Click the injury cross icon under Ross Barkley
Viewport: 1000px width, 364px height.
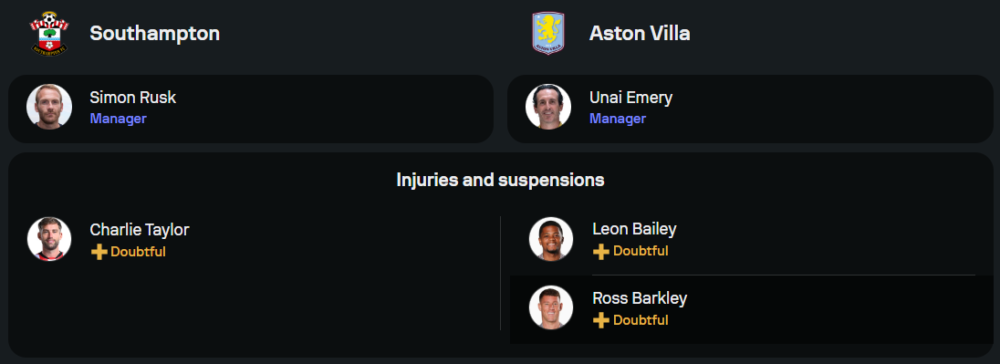pyautogui.click(x=601, y=320)
